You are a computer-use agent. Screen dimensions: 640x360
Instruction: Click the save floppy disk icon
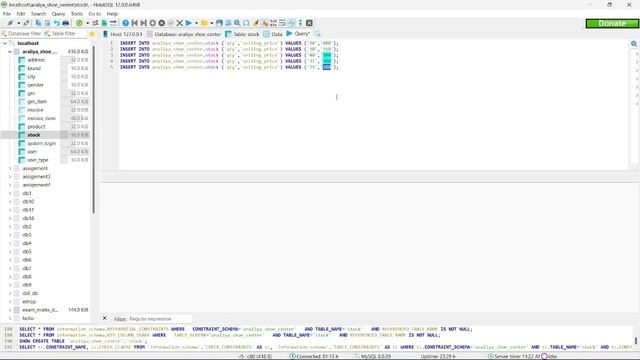pyautogui.click(x=220, y=23)
